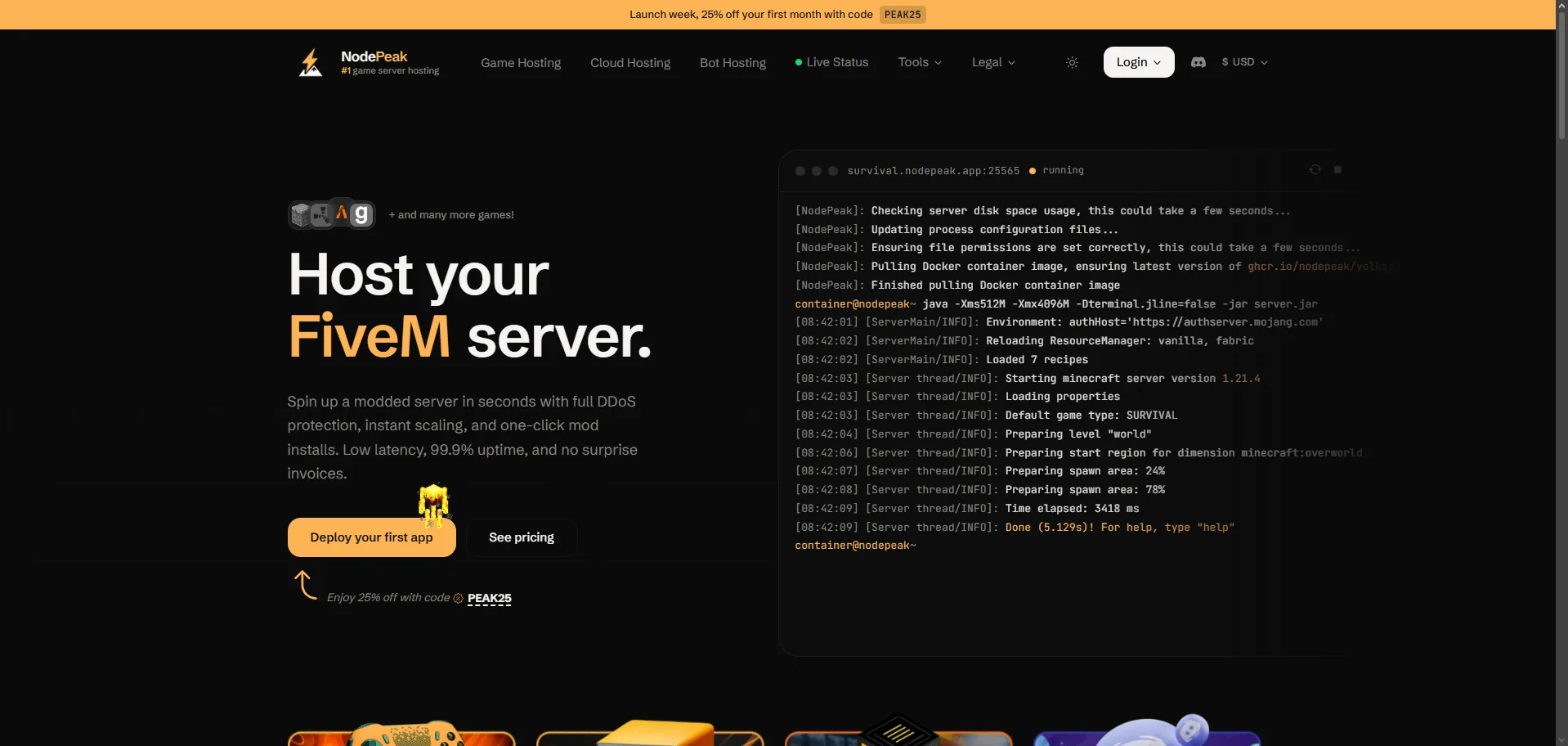This screenshot has width=1568, height=746.
Task: Go to Game Hosting
Action: point(521,63)
